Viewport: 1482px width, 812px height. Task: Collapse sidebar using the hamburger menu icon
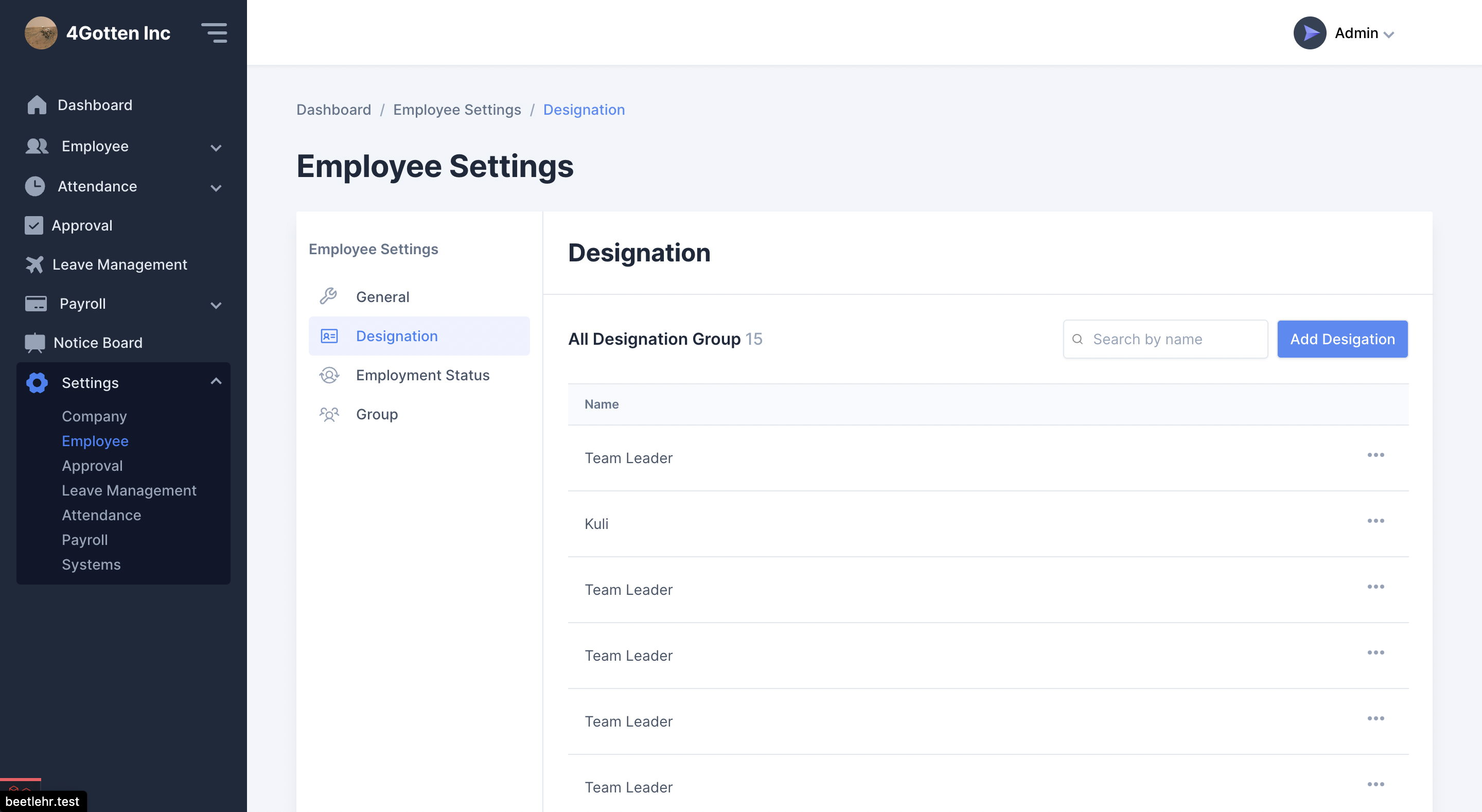click(214, 33)
